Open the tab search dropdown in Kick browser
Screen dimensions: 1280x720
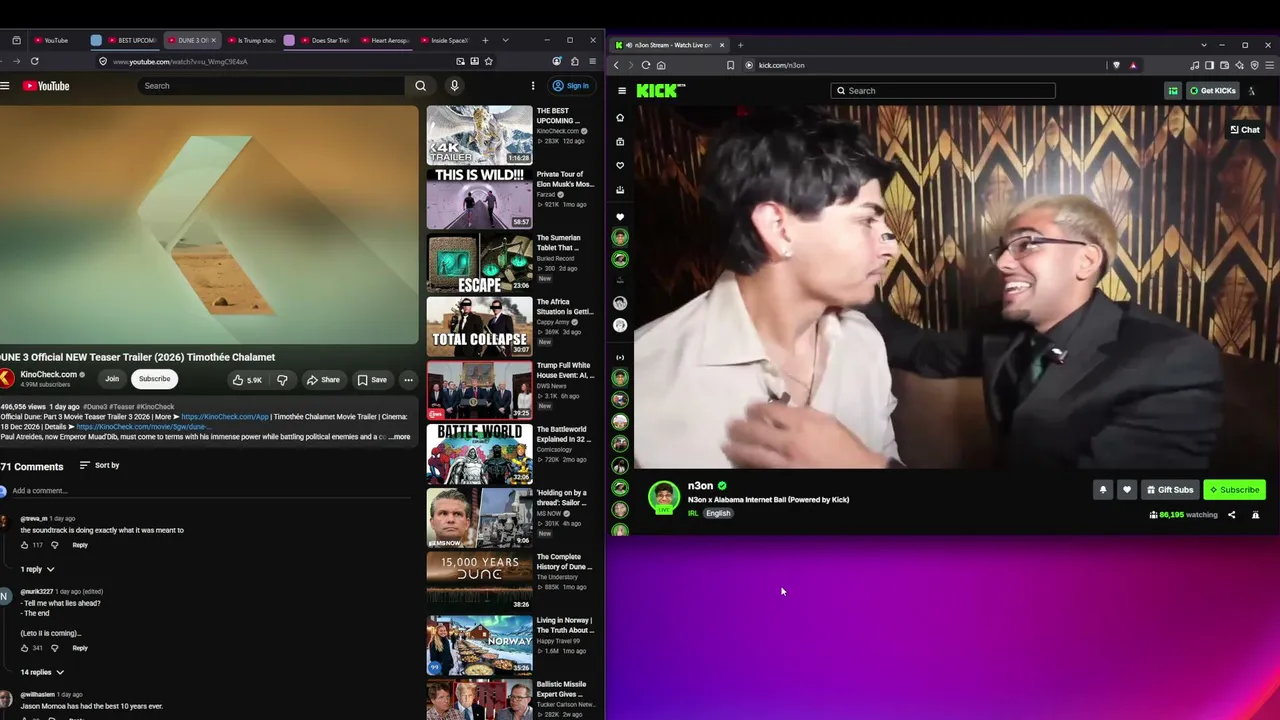[1204, 45]
